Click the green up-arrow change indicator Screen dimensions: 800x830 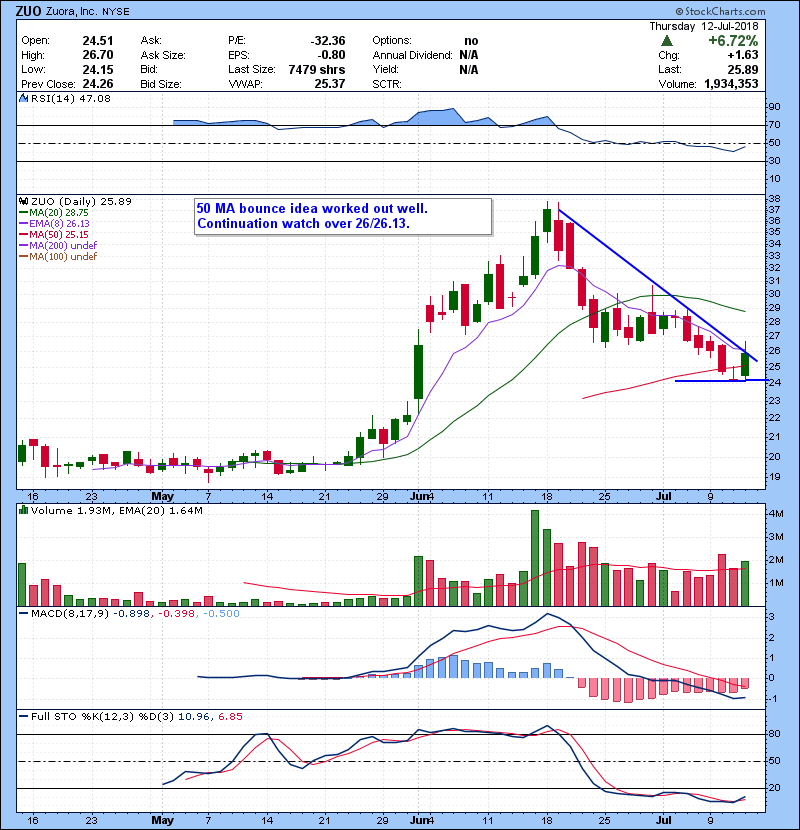(667, 41)
